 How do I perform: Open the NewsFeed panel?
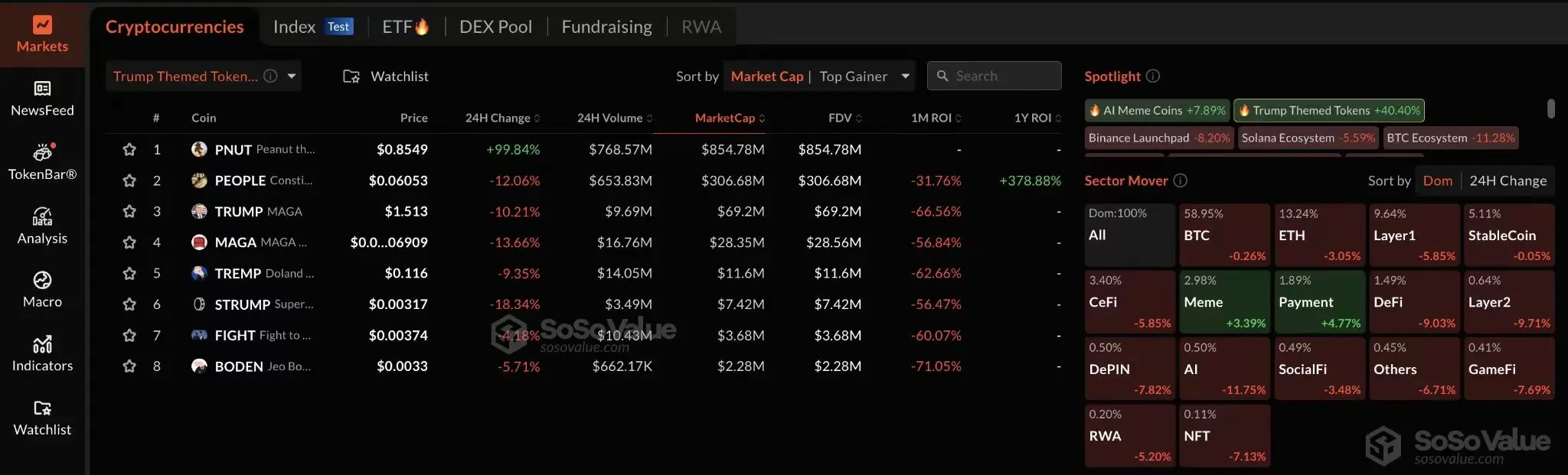coord(43,96)
